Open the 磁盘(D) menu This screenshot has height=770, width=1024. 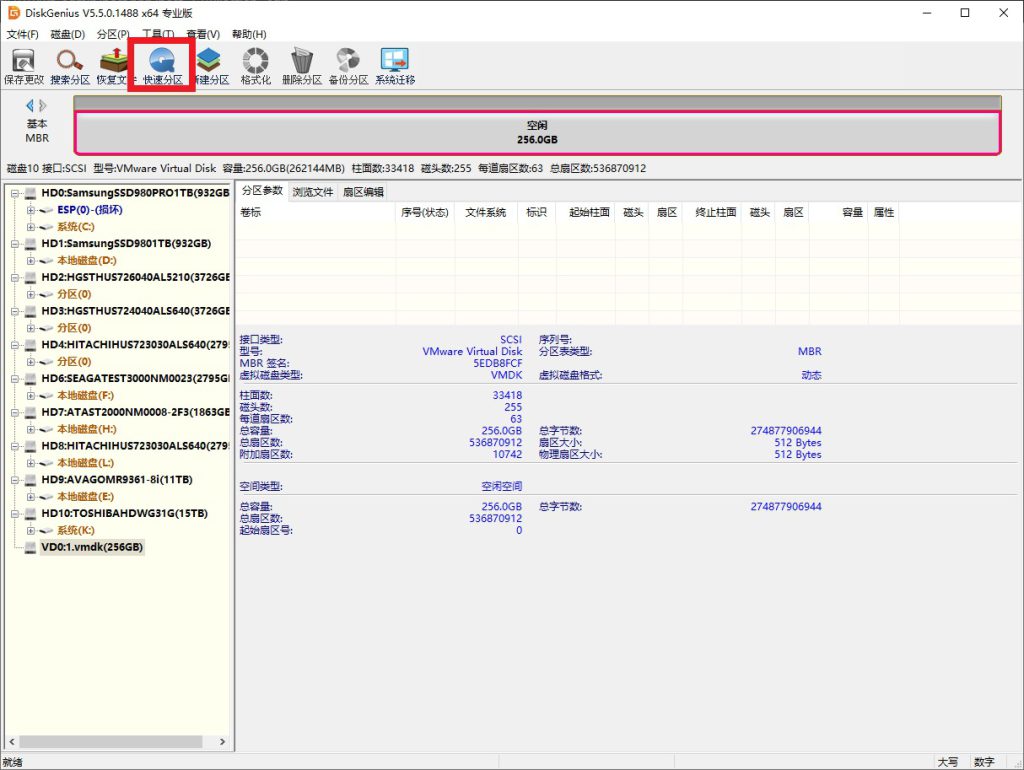pos(68,34)
